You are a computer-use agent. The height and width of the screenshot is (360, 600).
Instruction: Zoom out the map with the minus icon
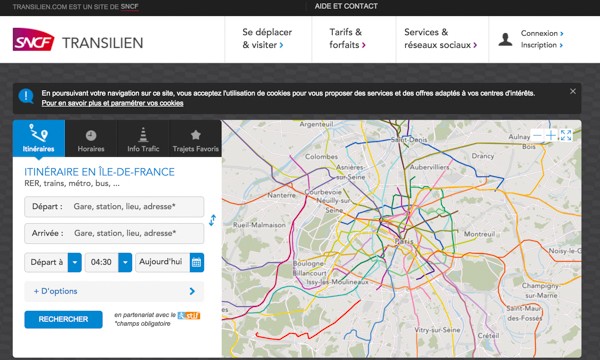click(537, 135)
